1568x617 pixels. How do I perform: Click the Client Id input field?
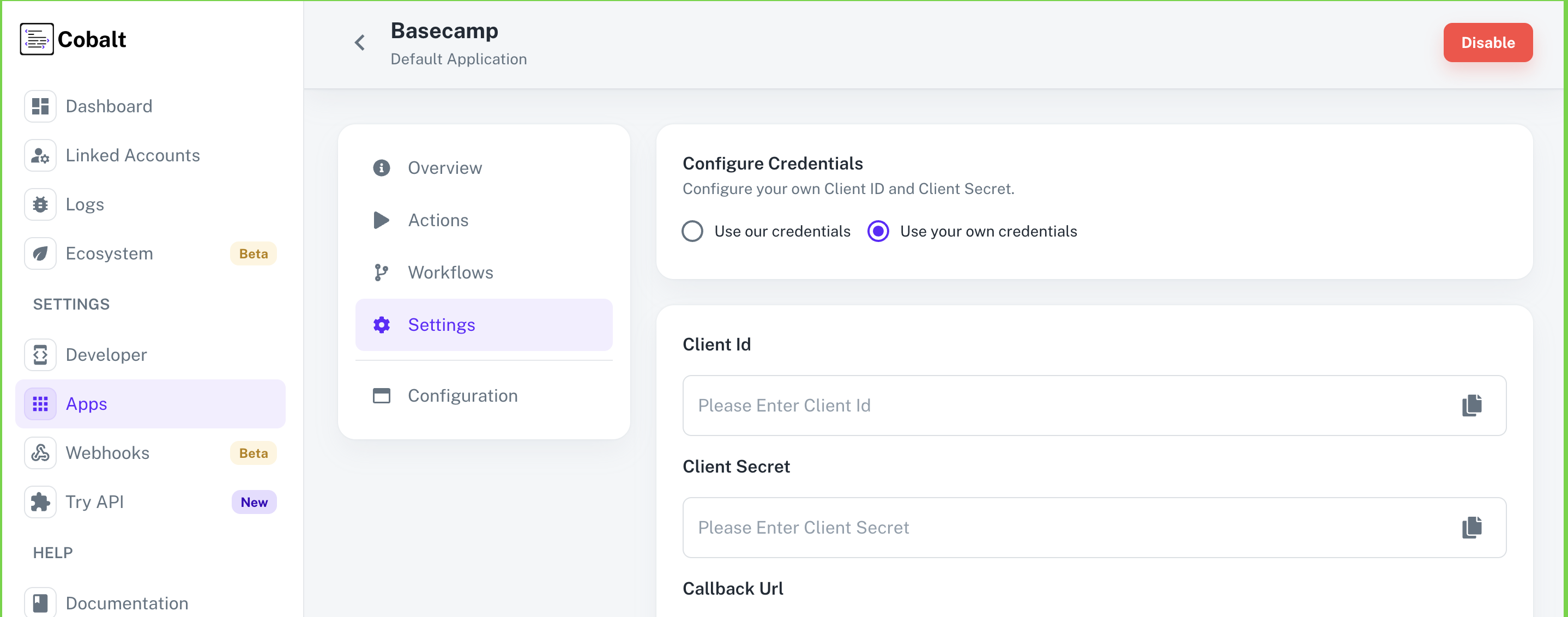tap(1035, 404)
